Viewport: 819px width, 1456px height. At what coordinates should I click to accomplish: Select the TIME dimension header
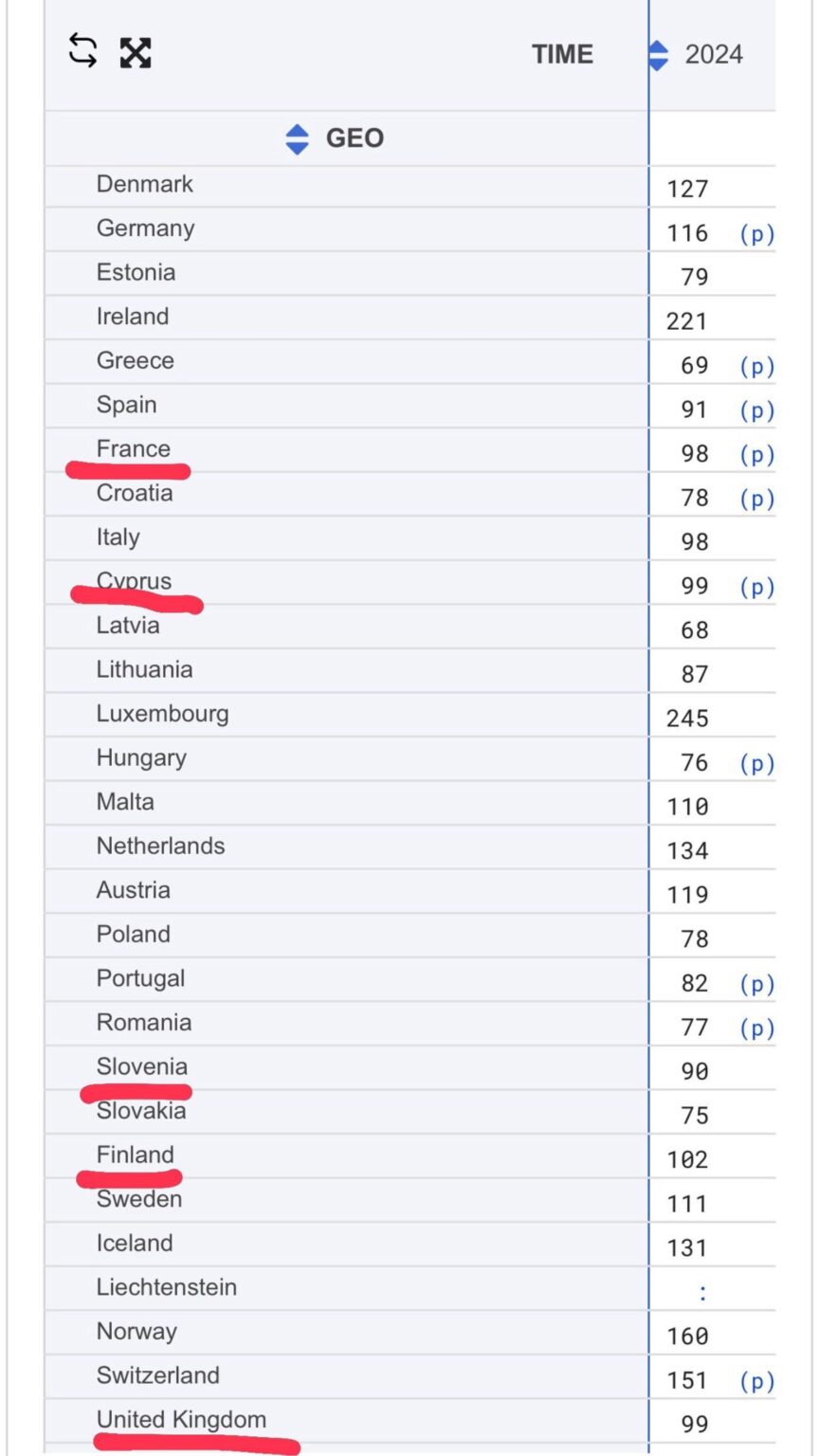[x=562, y=55]
